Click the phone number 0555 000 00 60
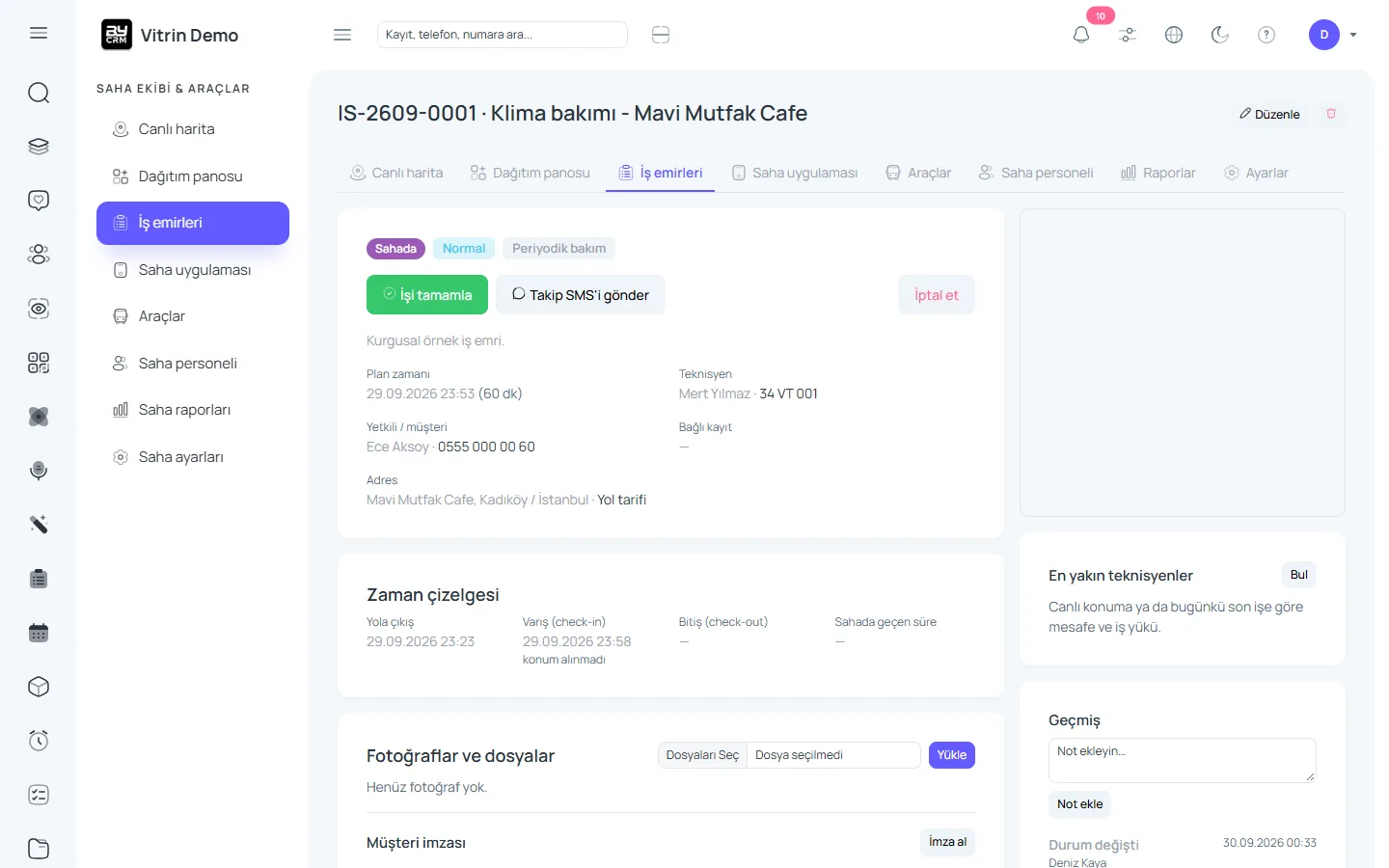Viewport: 1389px width, 868px height. coord(486,447)
